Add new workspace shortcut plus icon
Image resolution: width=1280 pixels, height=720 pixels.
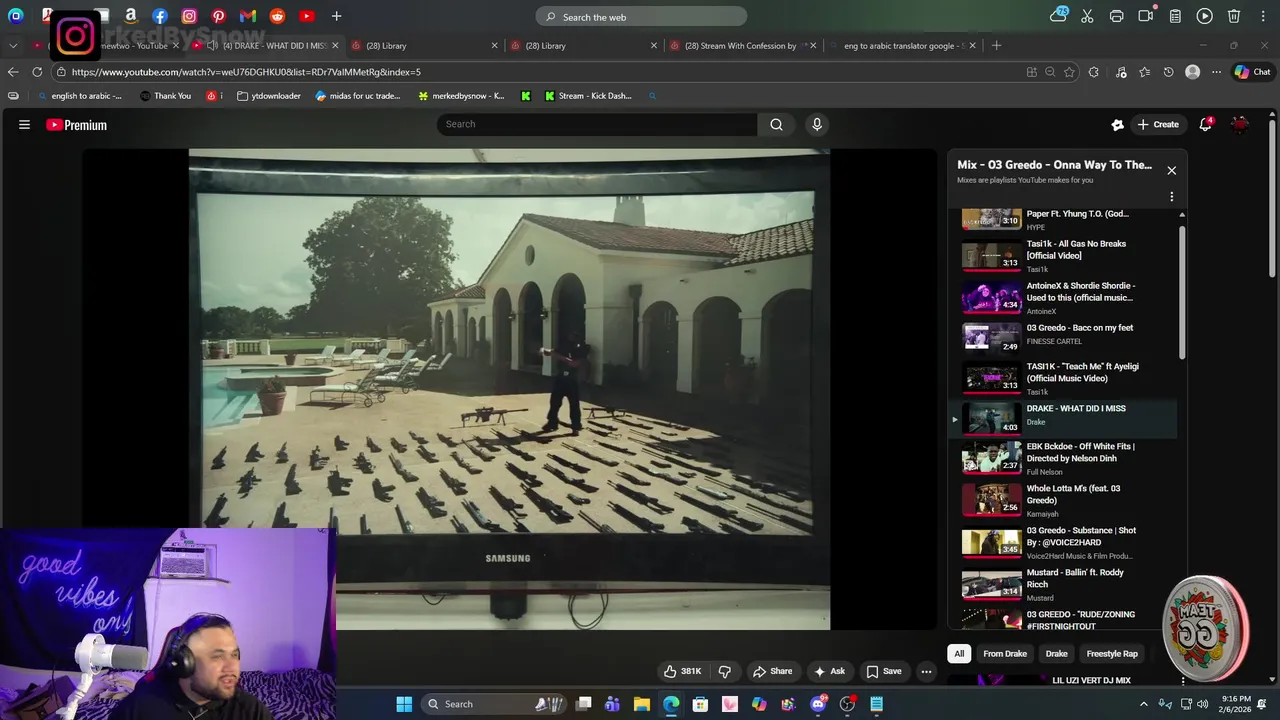pyautogui.click(x=336, y=16)
